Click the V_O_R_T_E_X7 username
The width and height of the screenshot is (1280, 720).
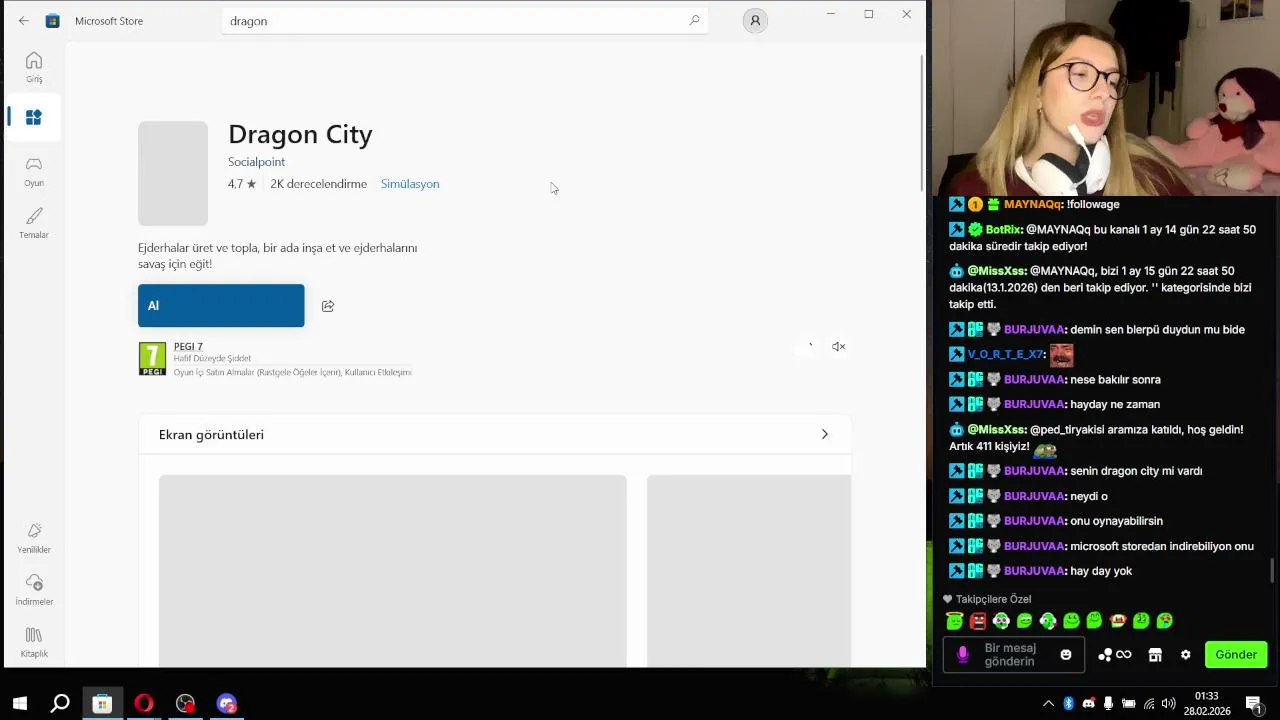click(1006, 354)
